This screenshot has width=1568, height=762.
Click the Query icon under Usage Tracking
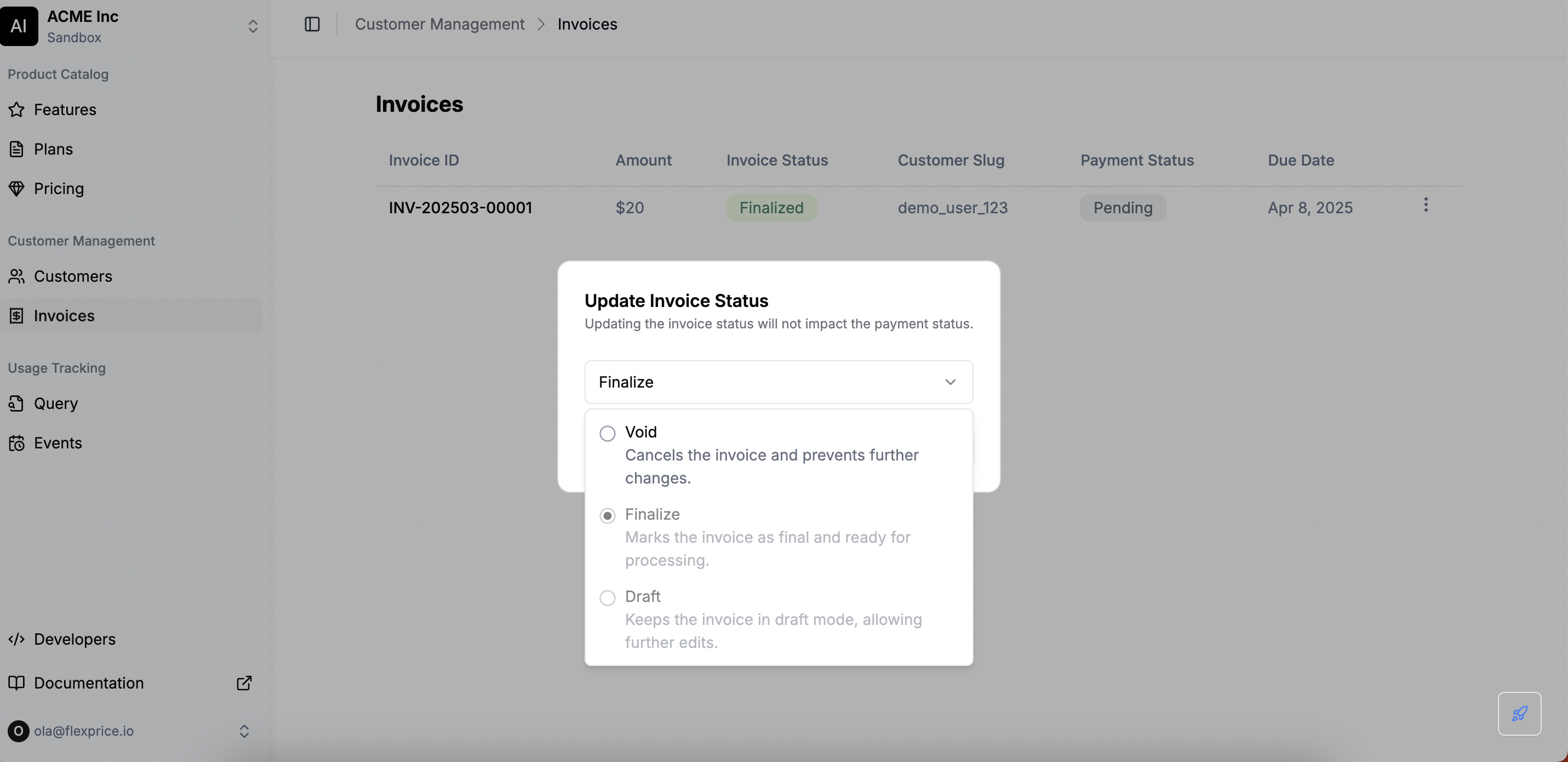(x=16, y=403)
